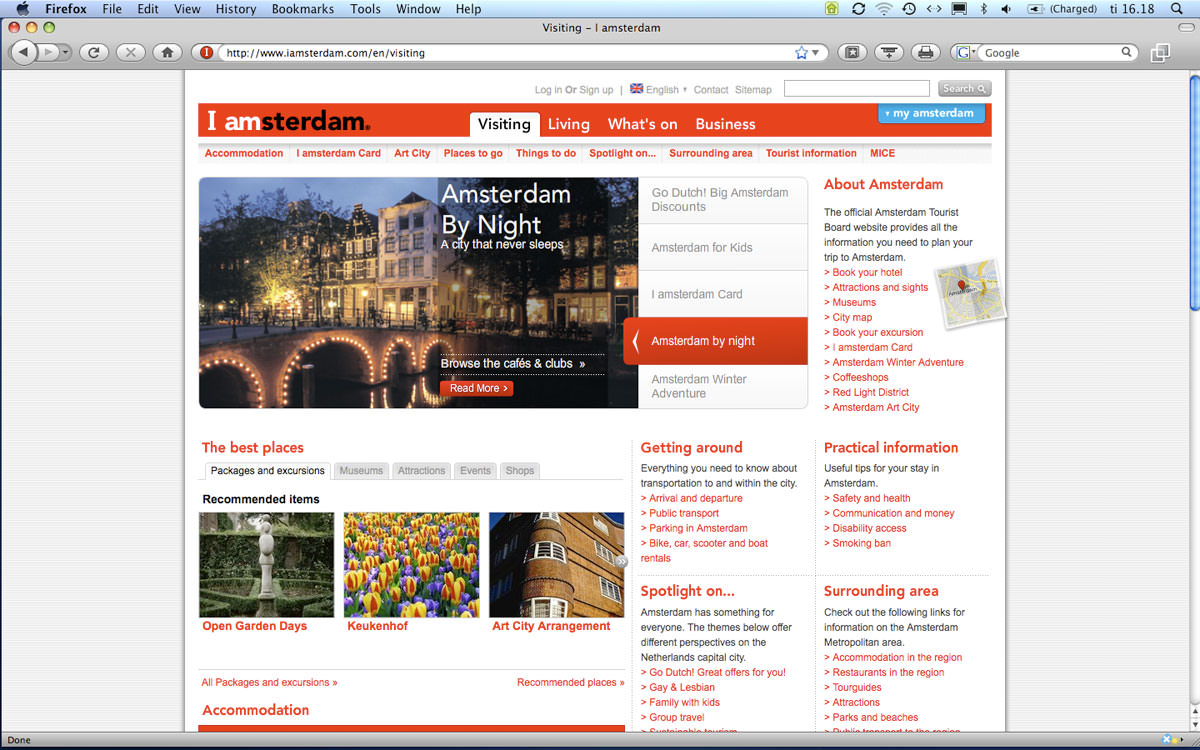
Task: Reload the current page
Action: [93, 52]
